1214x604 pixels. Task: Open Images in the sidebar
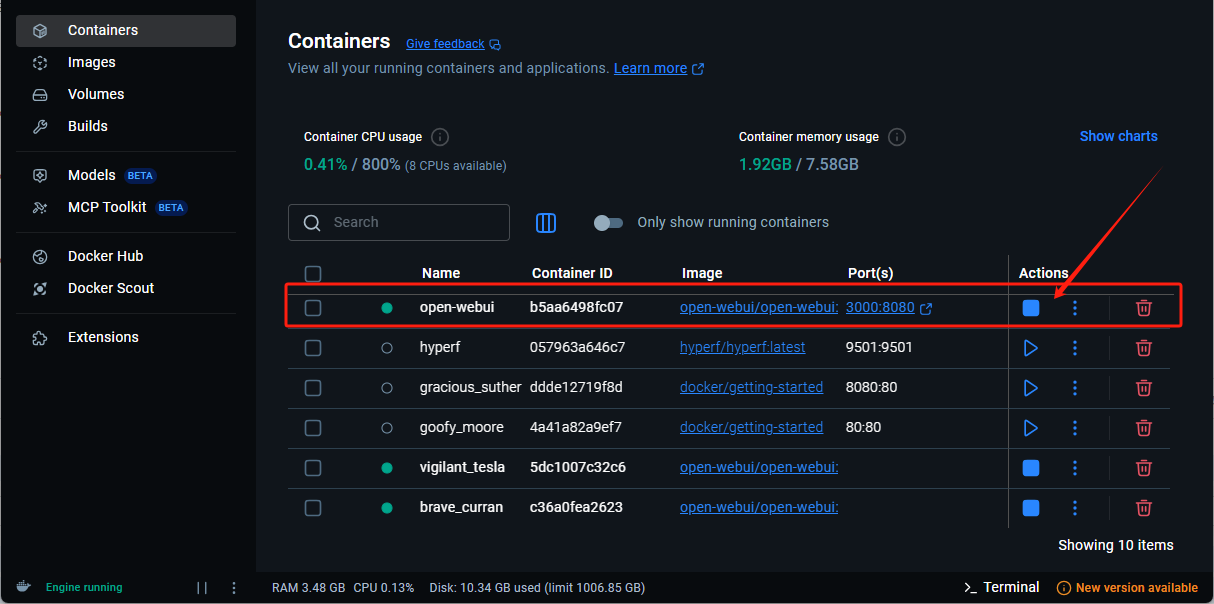(x=126, y=63)
